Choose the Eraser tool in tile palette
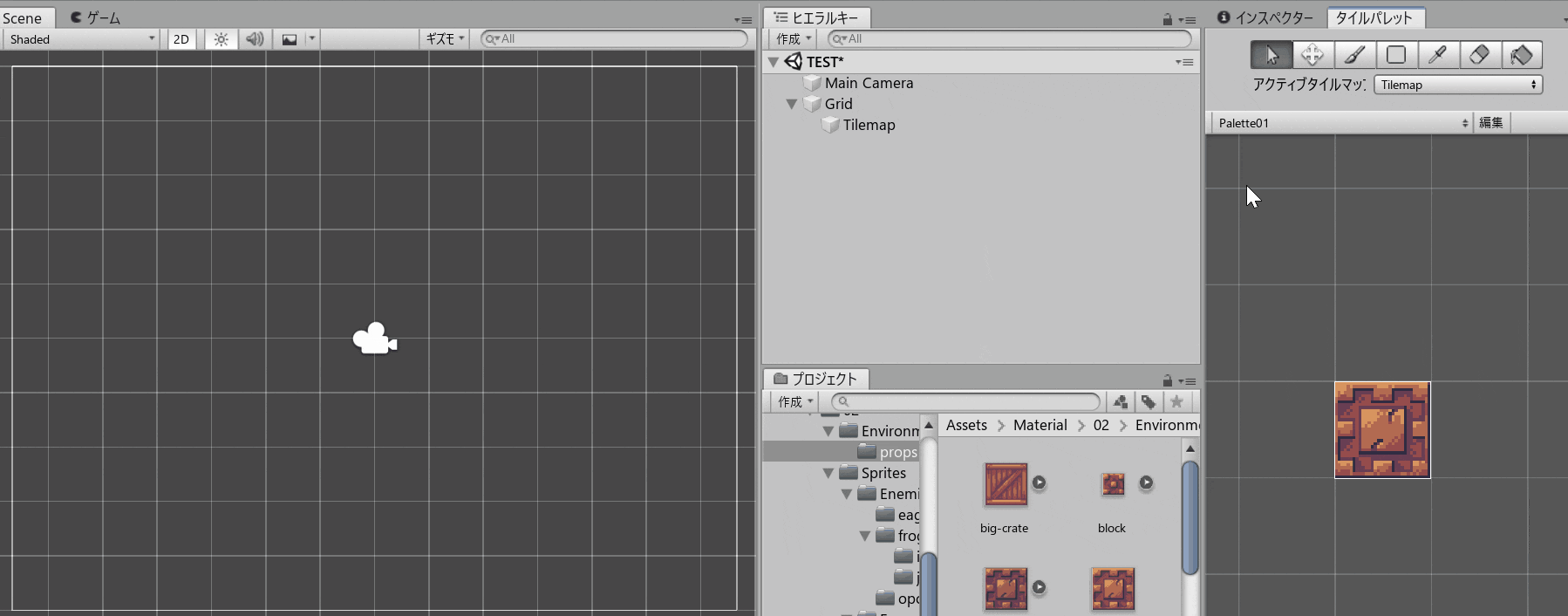The height and width of the screenshot is (616, 1568). (1480, 55)
